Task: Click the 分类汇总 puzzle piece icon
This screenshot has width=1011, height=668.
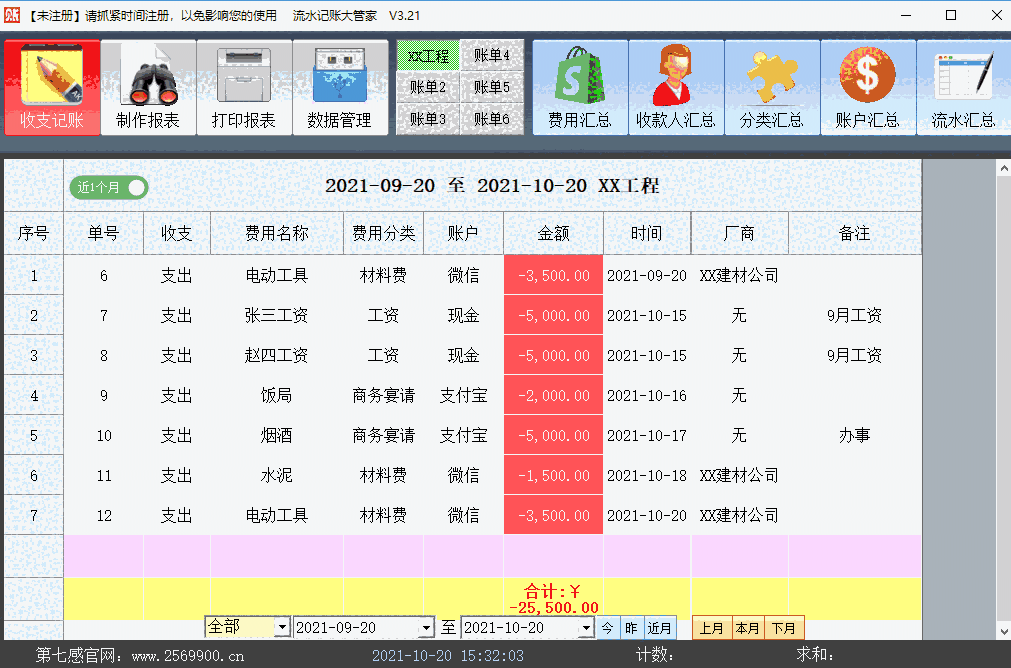Action: 771,87
